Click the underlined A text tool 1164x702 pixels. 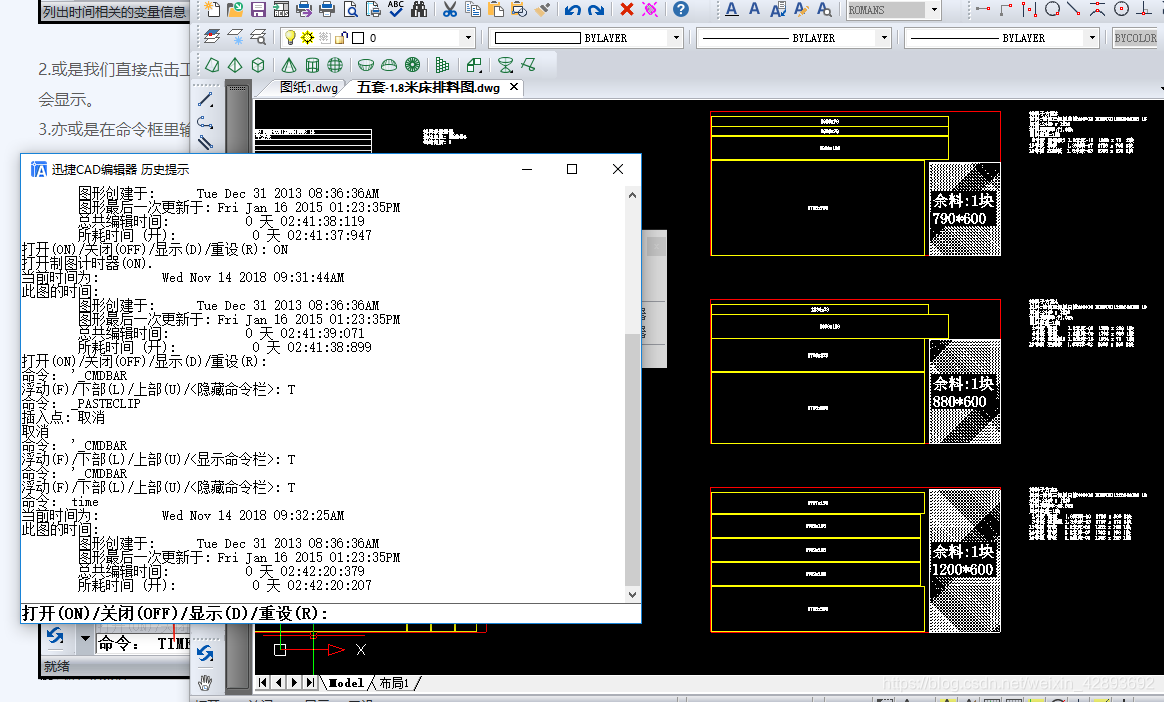point(732,9)
